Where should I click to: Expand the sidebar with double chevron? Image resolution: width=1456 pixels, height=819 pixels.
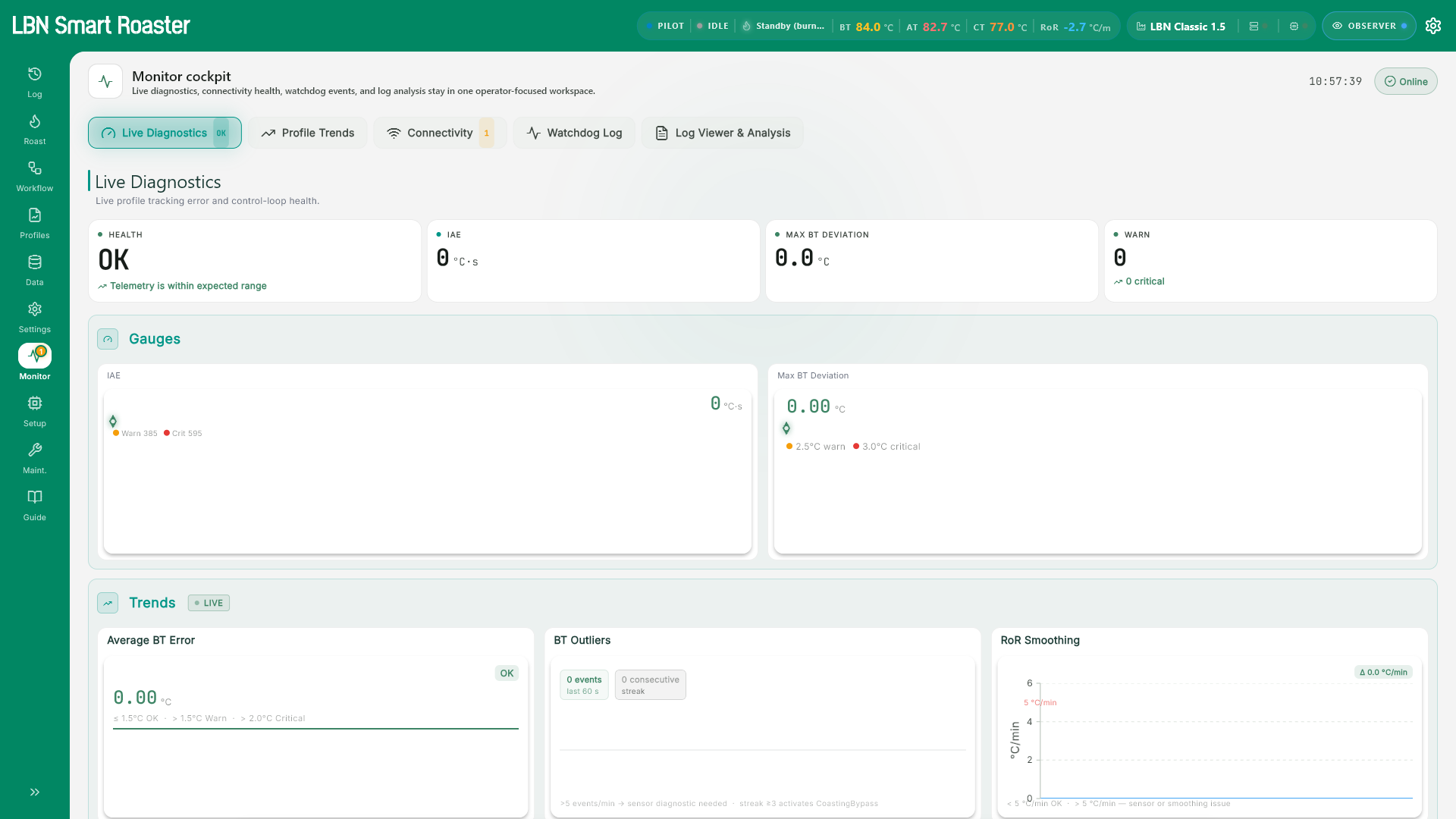point(35,792)
